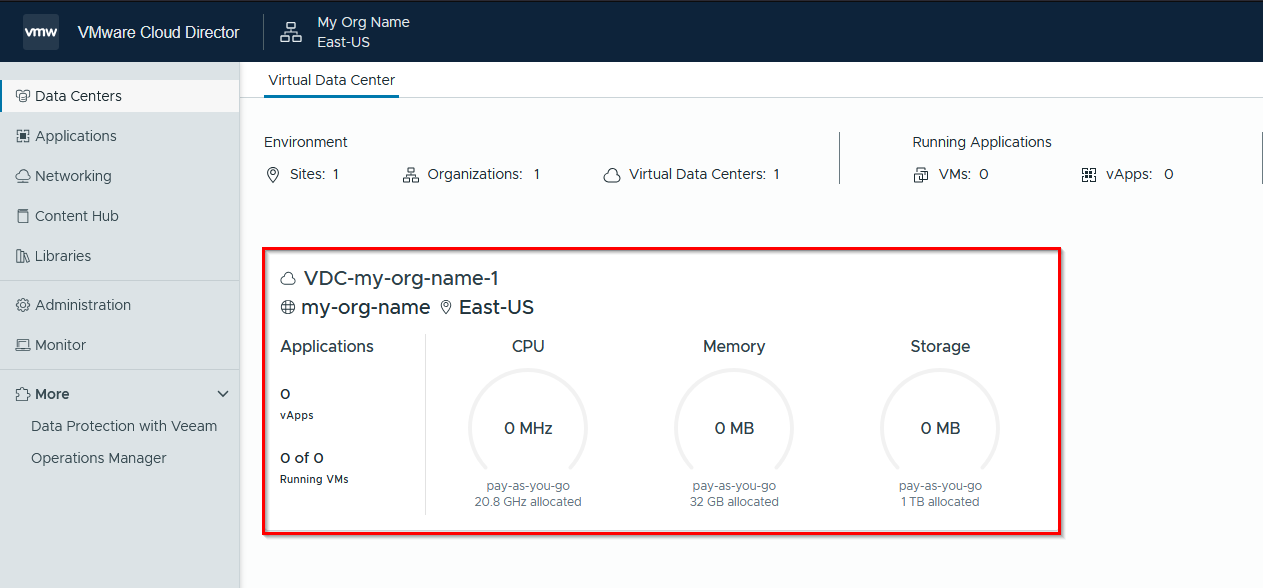Click the vApps grid icon
Viewport: 1263px width, 588px height.
tap(1089, 175)
